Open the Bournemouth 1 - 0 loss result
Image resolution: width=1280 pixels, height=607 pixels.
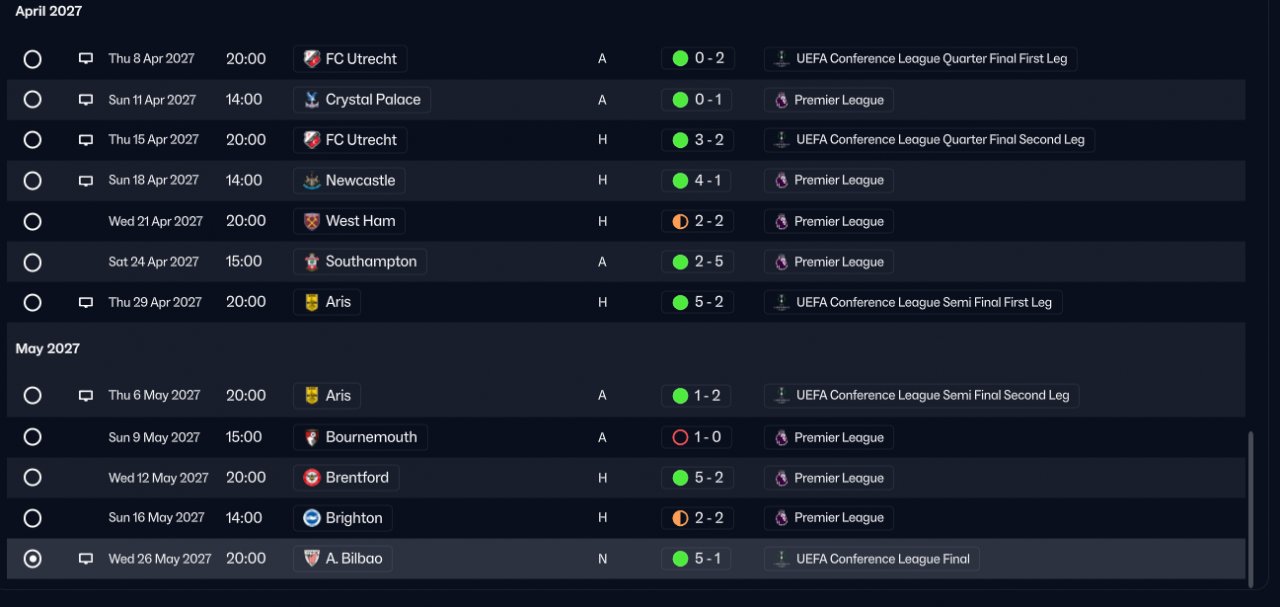coord(696,437)
